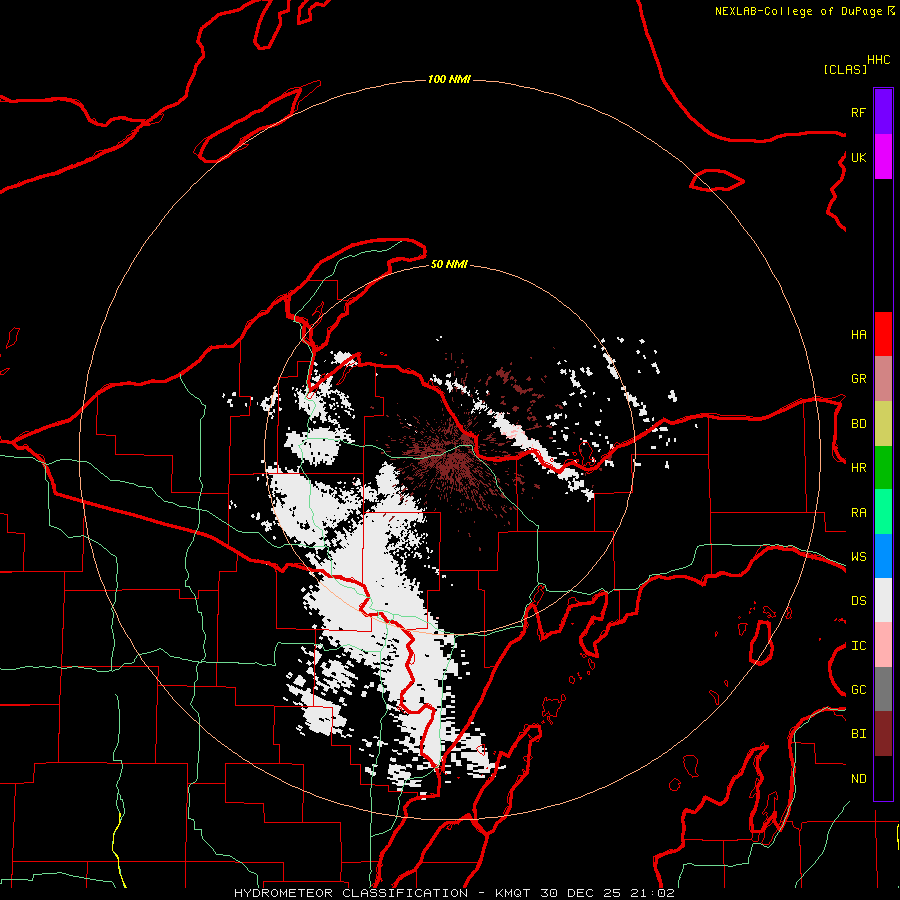Screen dimensions: 900x900
Task: Click the RF legend label
Action: coord(858,112)
